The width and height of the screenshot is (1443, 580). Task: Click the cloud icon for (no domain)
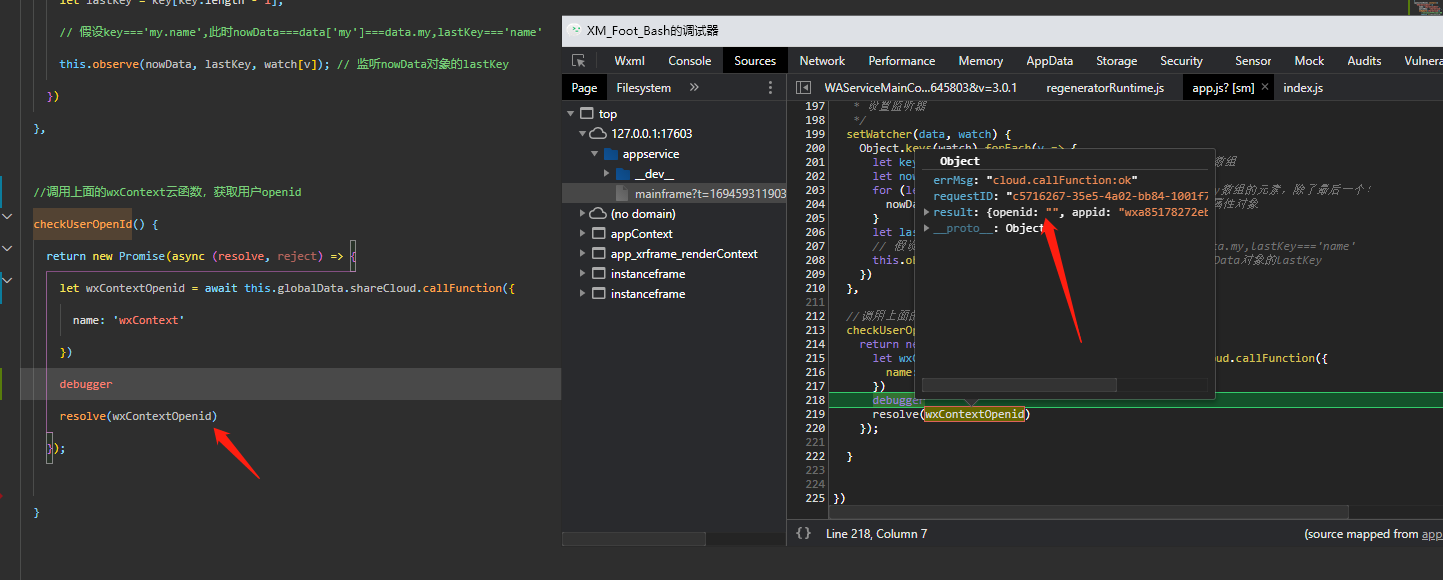coord(598,213)
